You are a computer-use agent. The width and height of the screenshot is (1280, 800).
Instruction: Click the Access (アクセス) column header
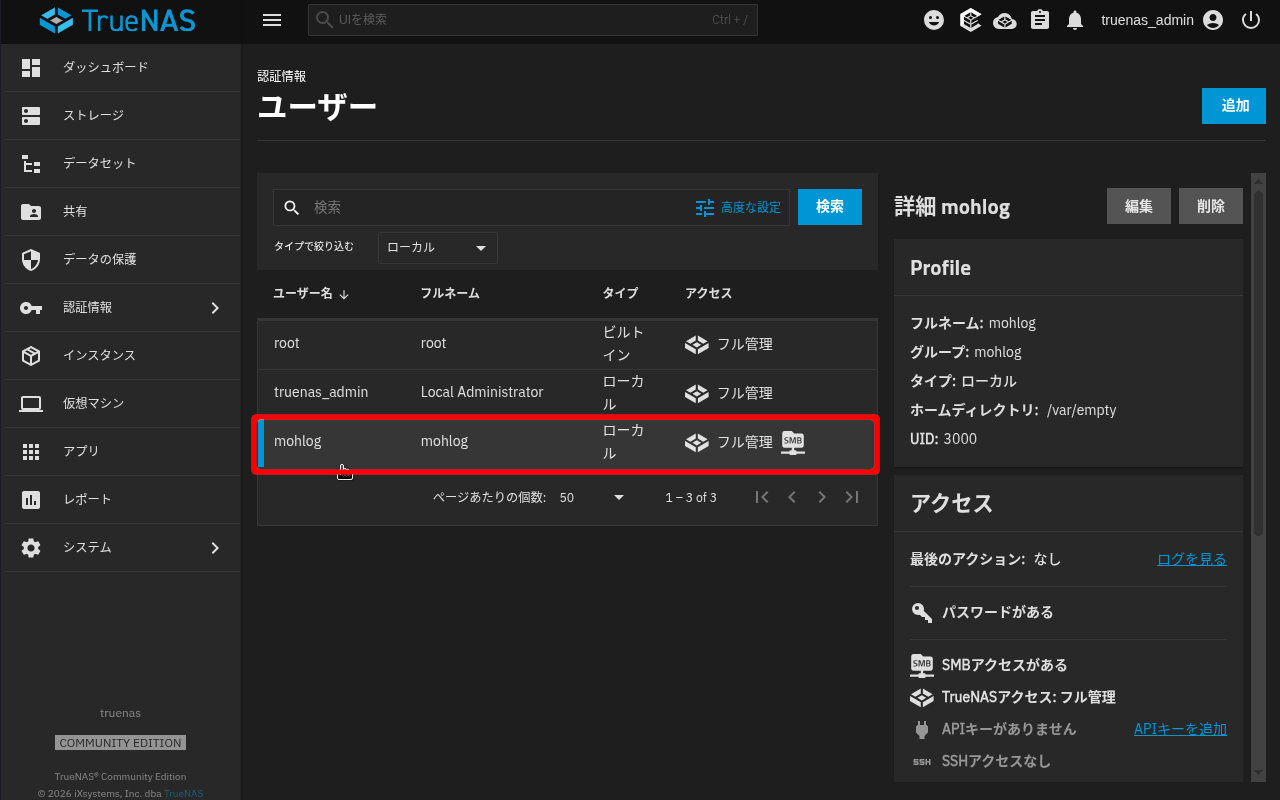[709, 293]
